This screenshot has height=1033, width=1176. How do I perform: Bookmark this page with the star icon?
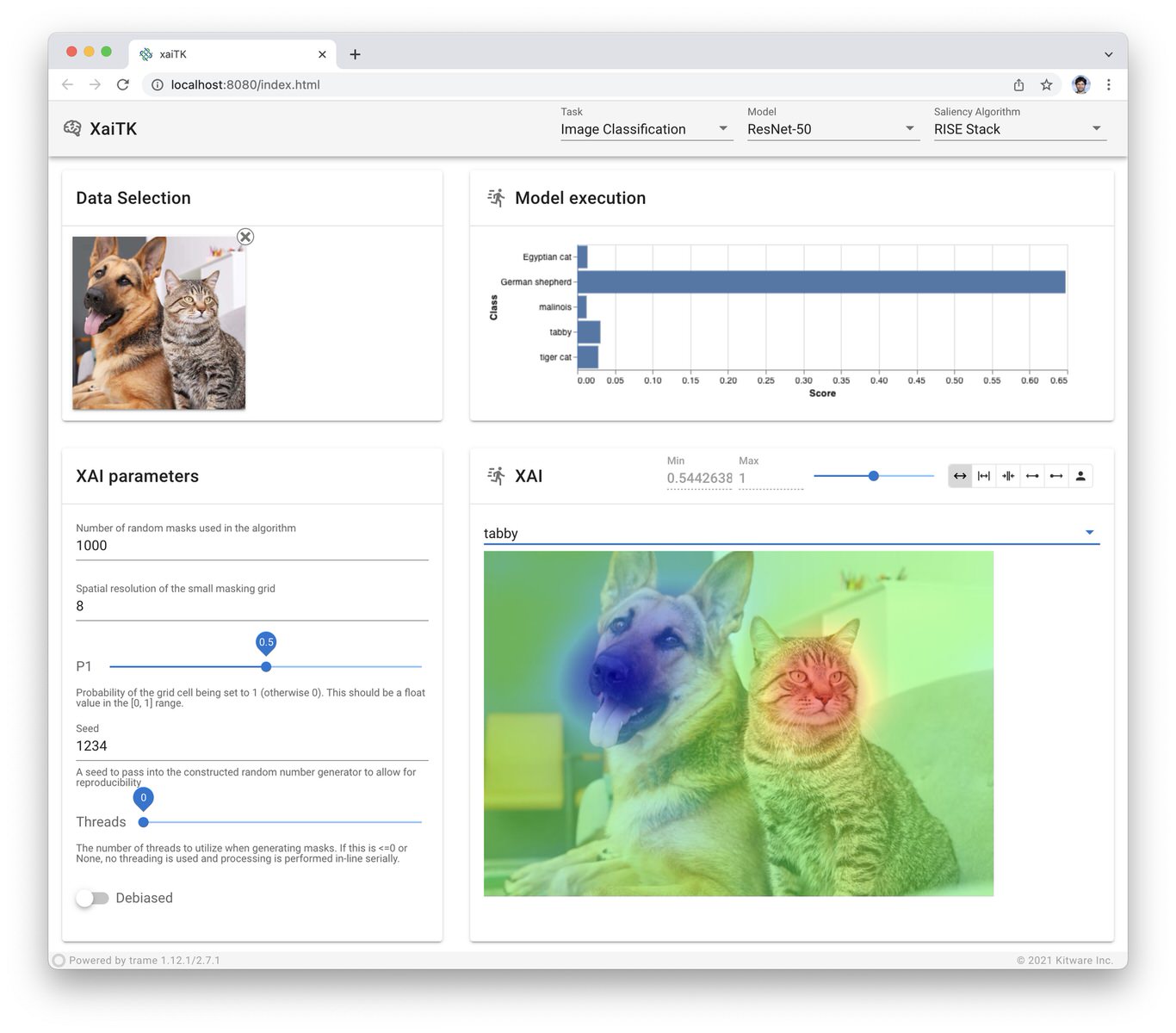click(1046, 84)
